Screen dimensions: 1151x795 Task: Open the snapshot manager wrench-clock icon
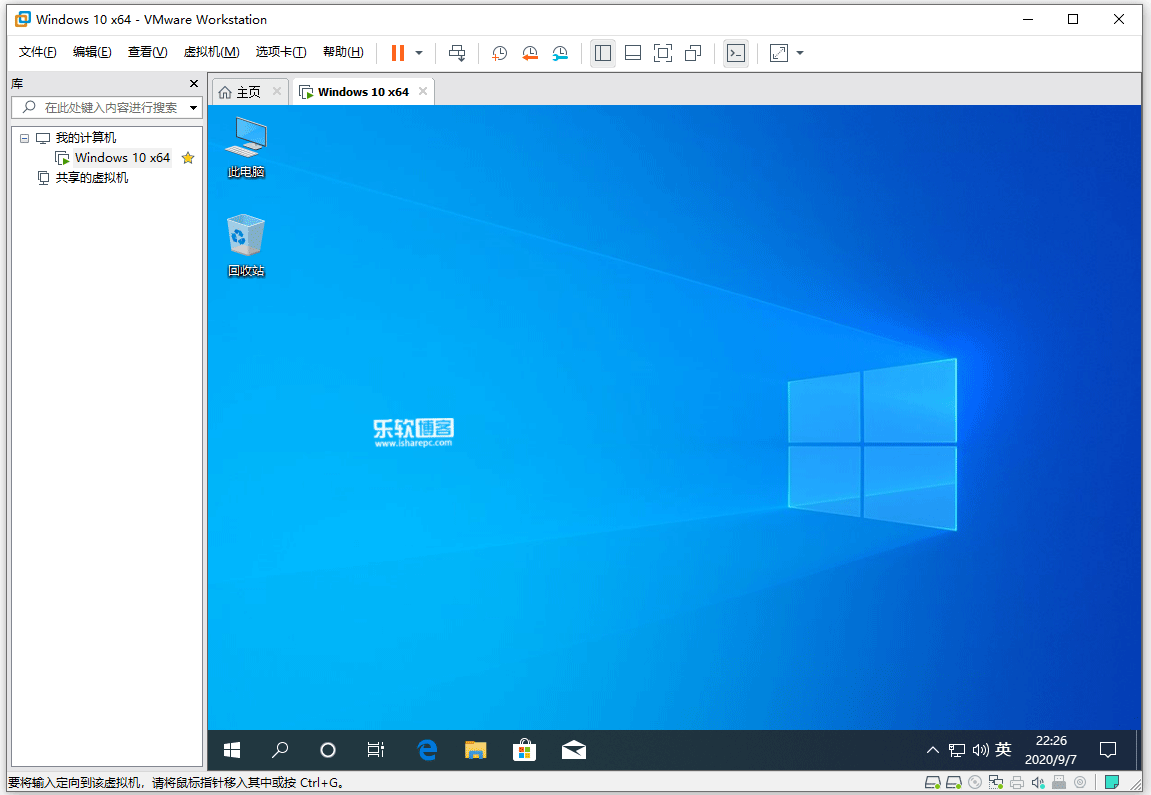point(560,53)
